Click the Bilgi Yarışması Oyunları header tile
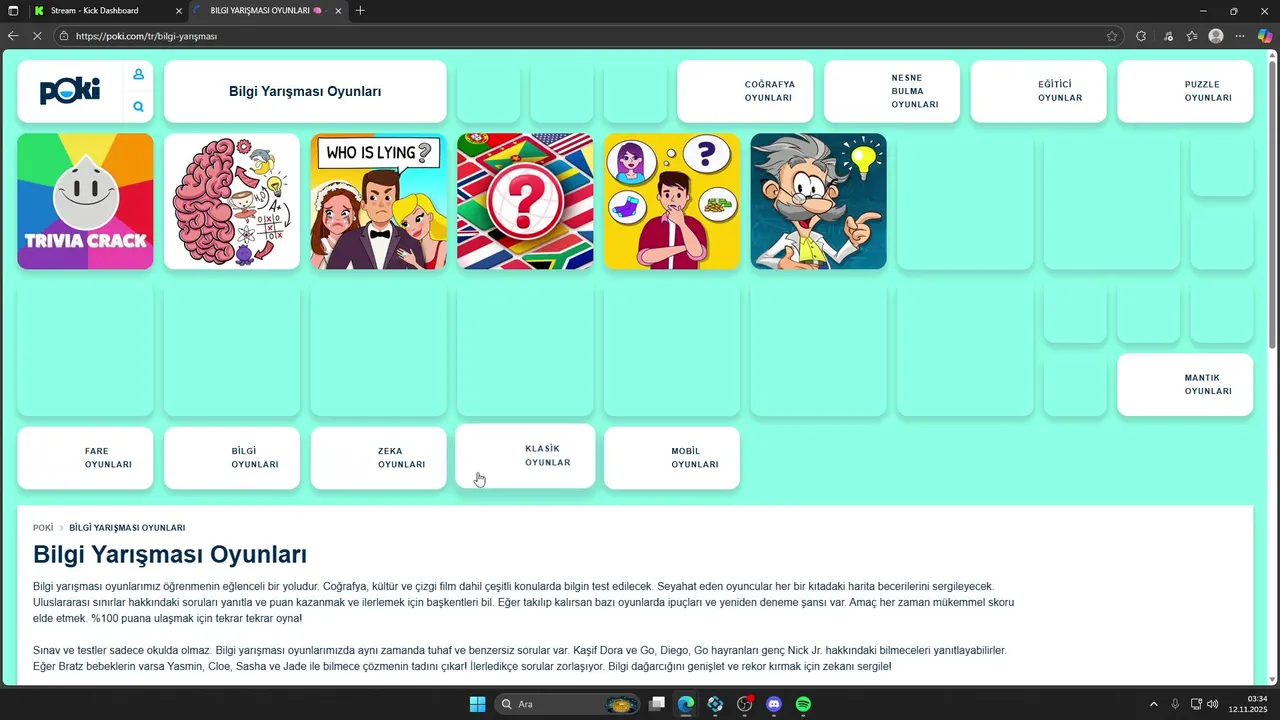The image size is (1280, 720). coord(305,91)
